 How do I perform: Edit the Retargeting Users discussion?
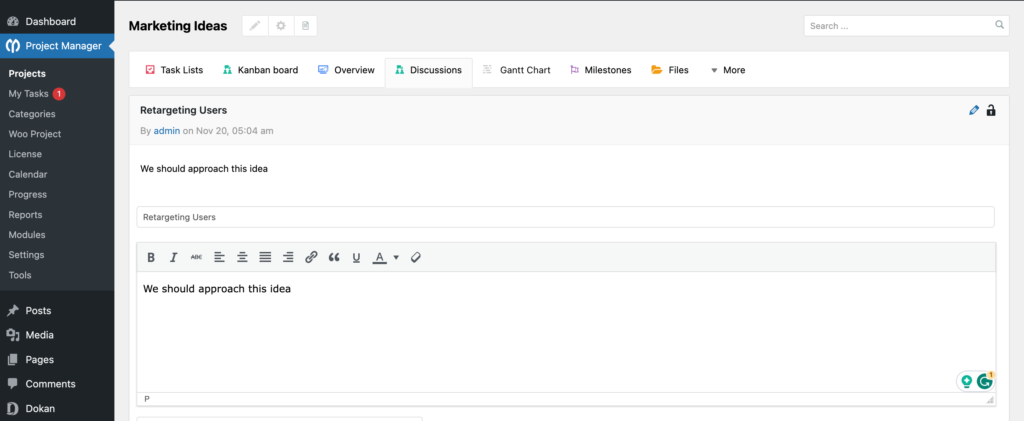click(x=974, y=110)
